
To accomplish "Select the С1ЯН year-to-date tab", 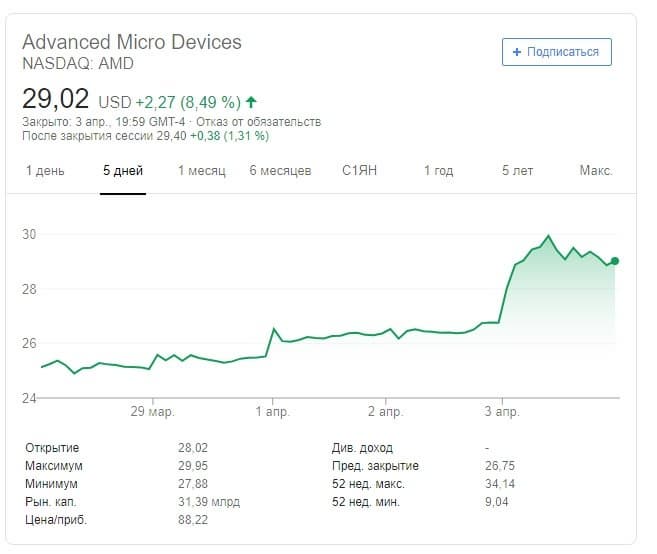I will pos(359,171).
